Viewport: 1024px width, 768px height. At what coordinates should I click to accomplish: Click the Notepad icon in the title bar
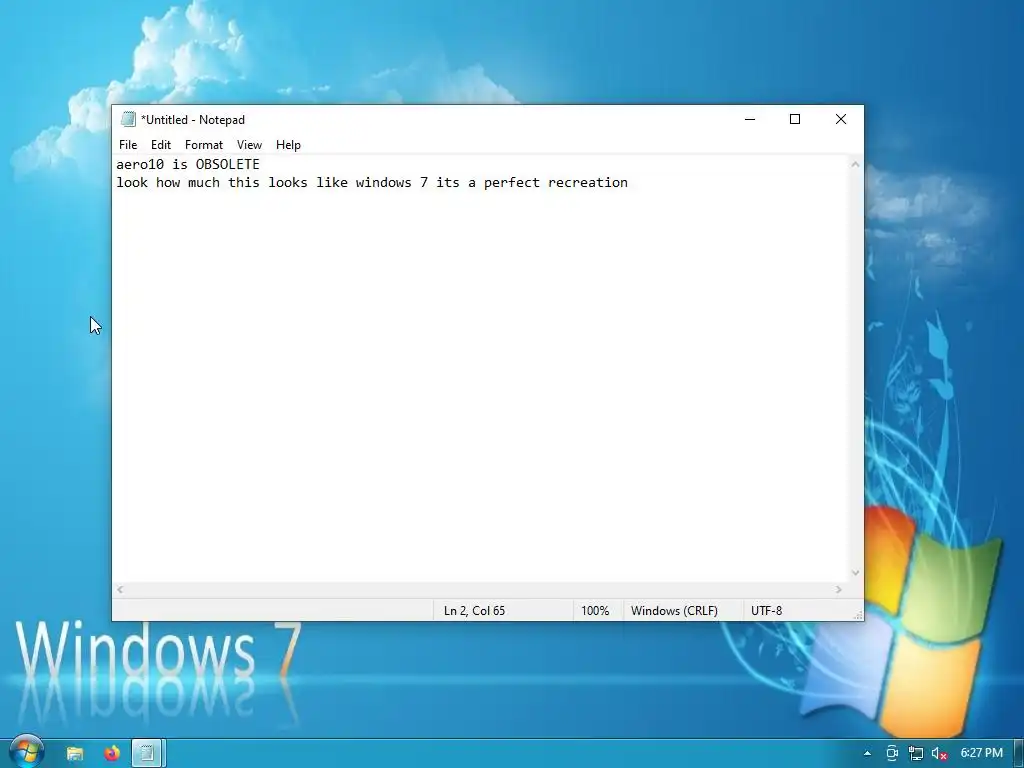[x=129, y=120]
